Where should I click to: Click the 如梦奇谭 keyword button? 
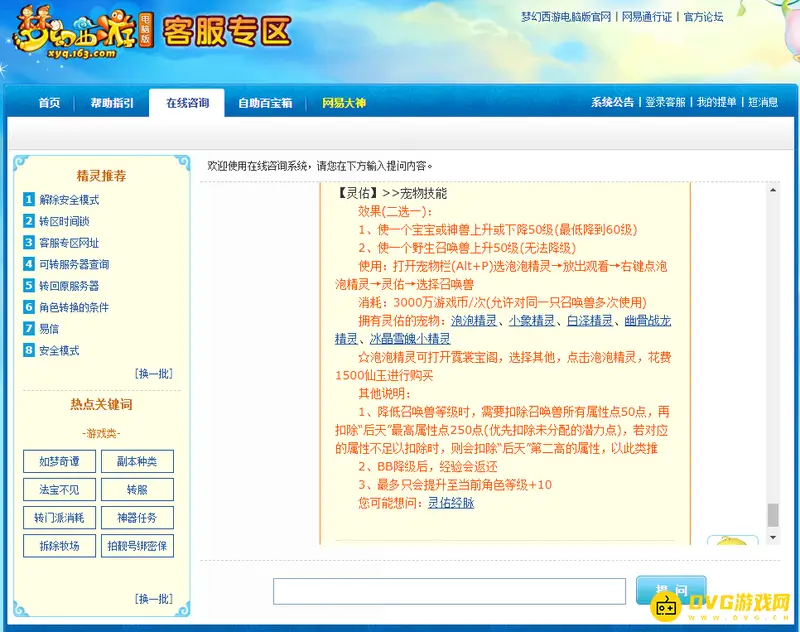tap(59, 461)
